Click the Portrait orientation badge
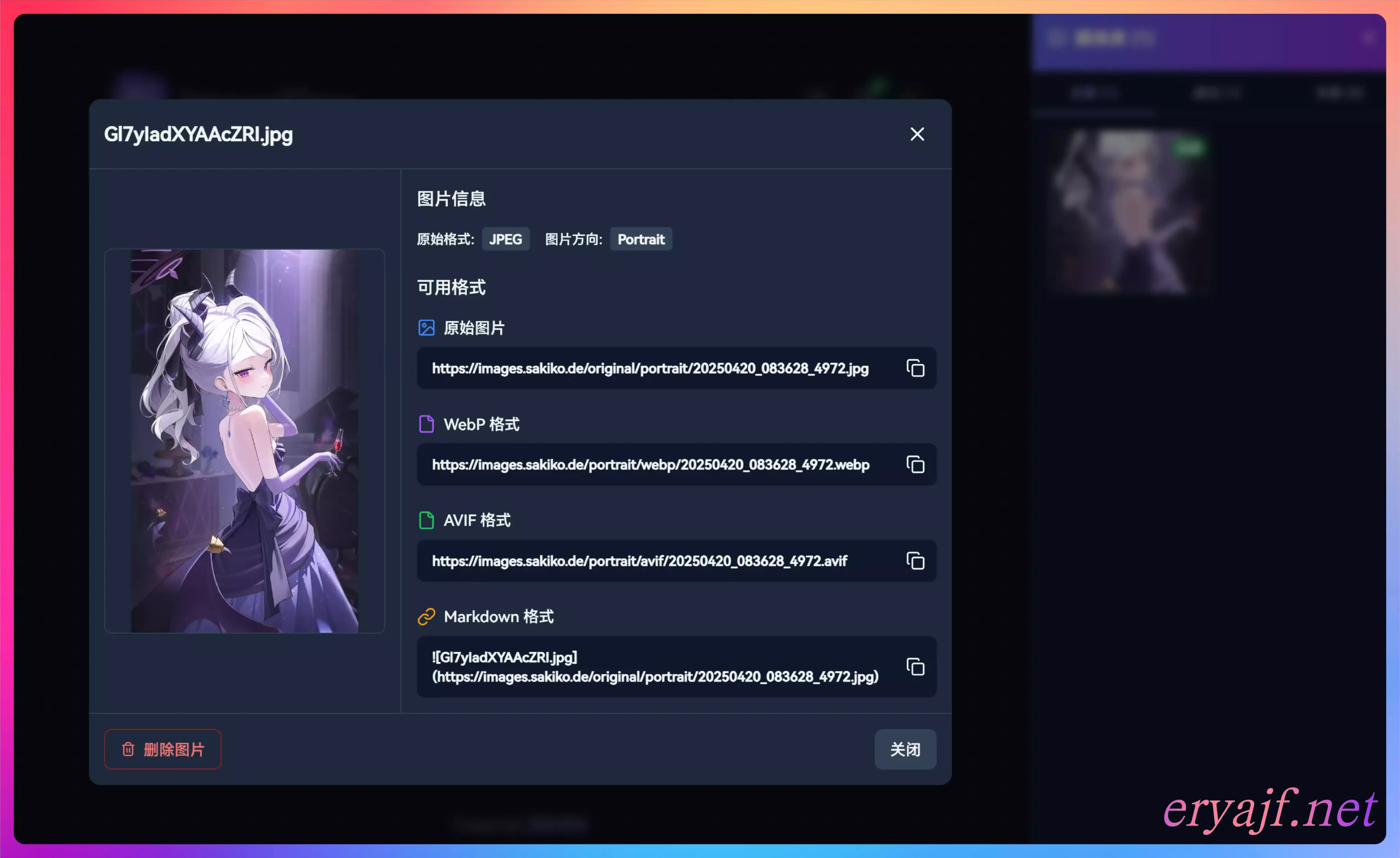Viewport: 1400px width, 858px height. [x=641, y=239]
